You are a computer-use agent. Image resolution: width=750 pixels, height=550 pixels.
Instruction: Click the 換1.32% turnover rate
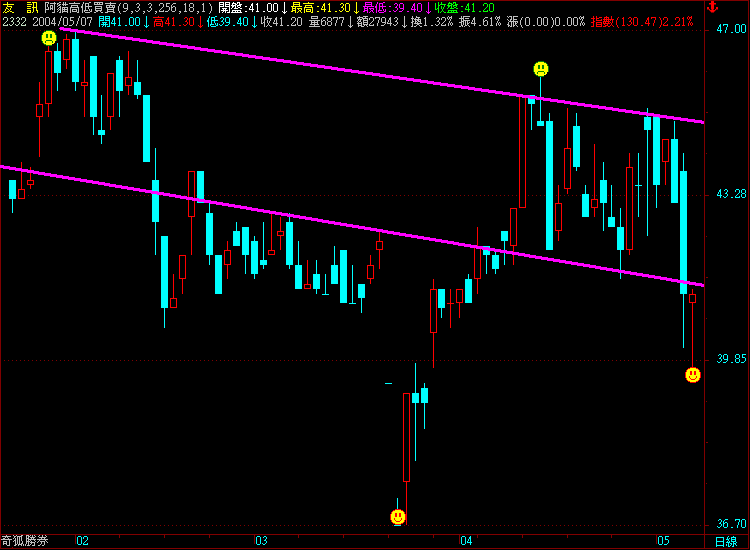tap(431, 22)
